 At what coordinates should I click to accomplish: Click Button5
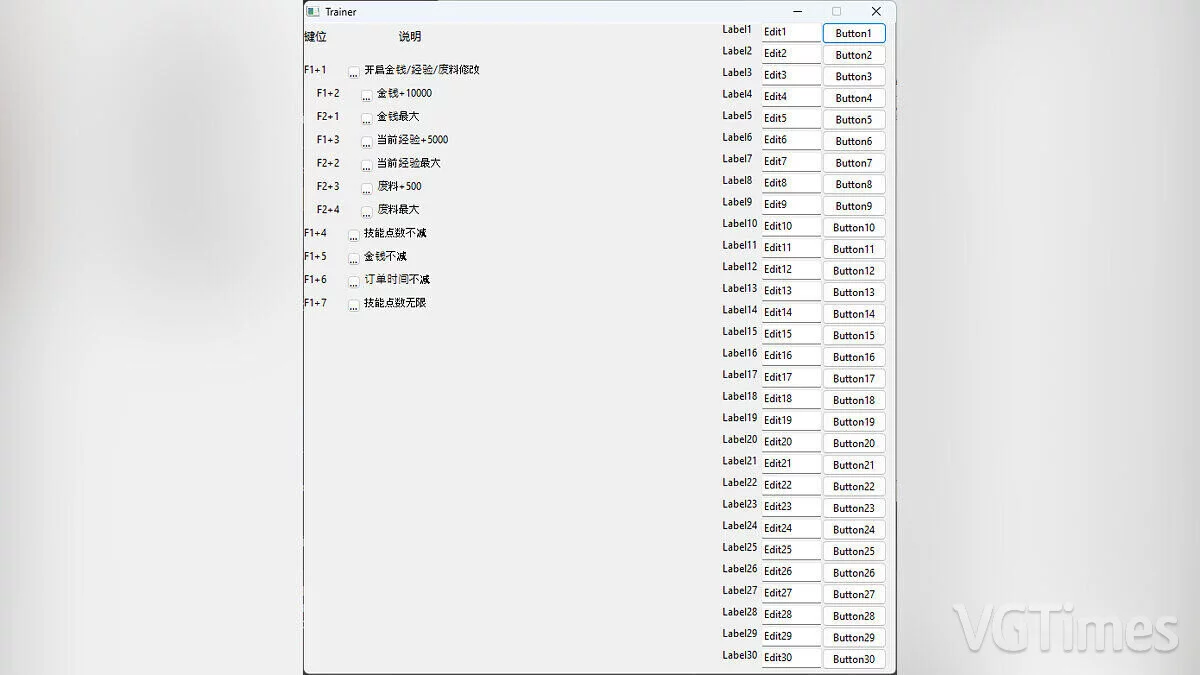point(853,120)
